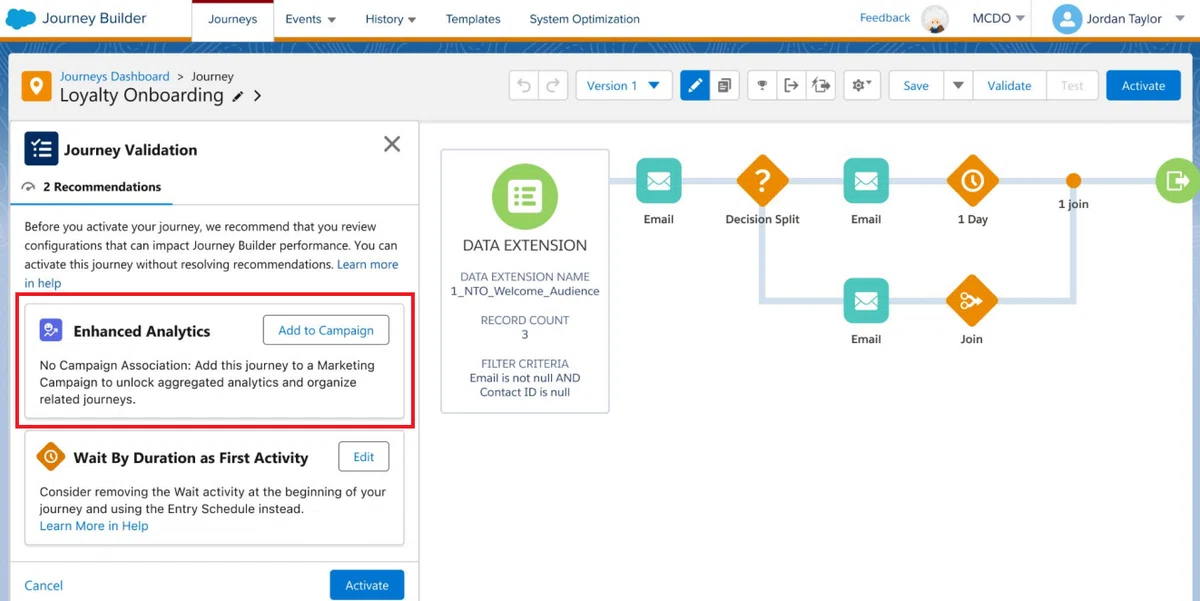Click Cancel in the validation panel
1200x601 pixels.
click(x=44, y=585)
